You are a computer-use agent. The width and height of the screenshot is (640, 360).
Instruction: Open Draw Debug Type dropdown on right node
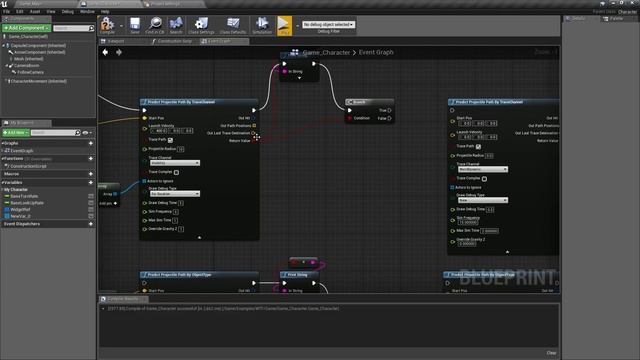point(483,200)
